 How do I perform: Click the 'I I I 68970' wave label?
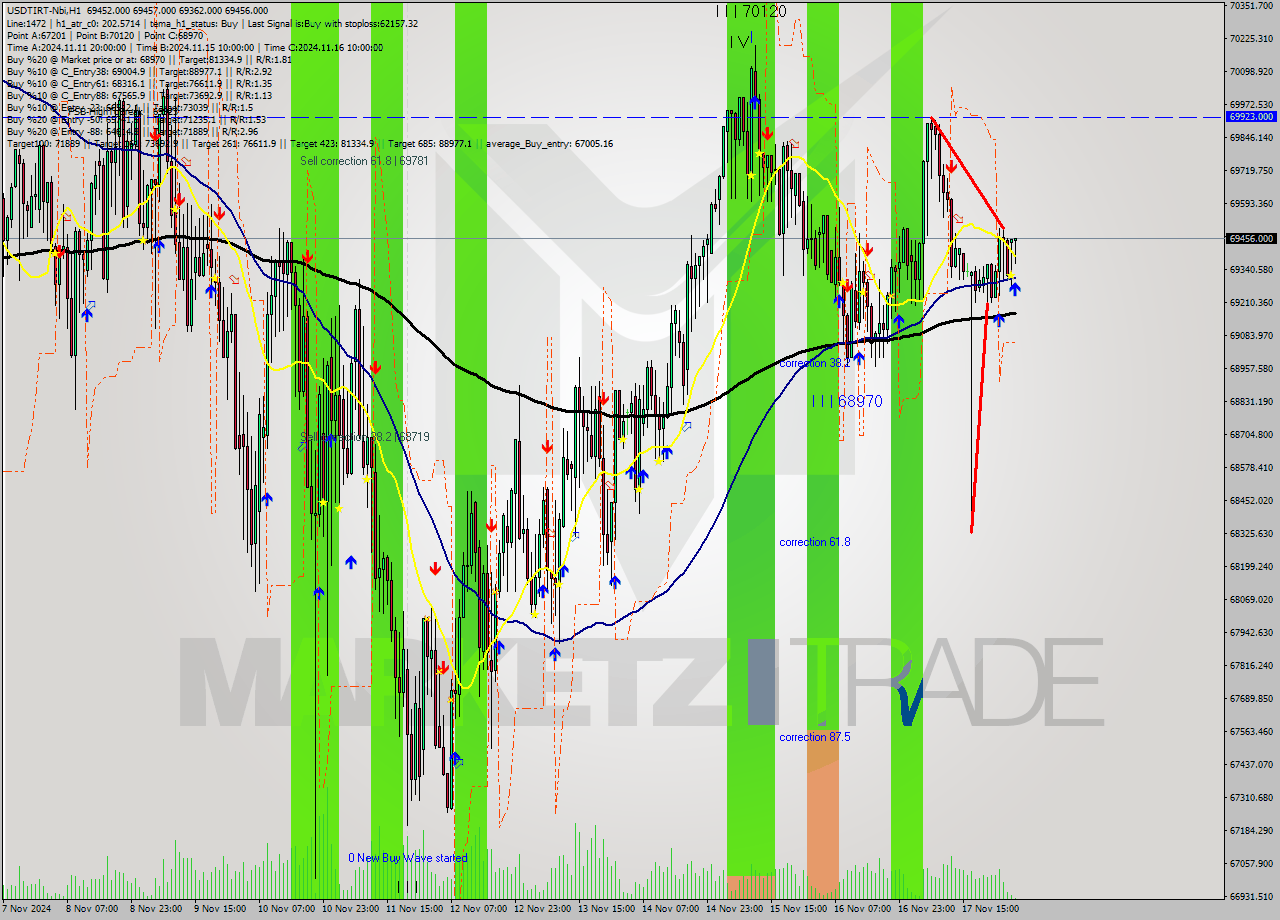click(846, 401)
